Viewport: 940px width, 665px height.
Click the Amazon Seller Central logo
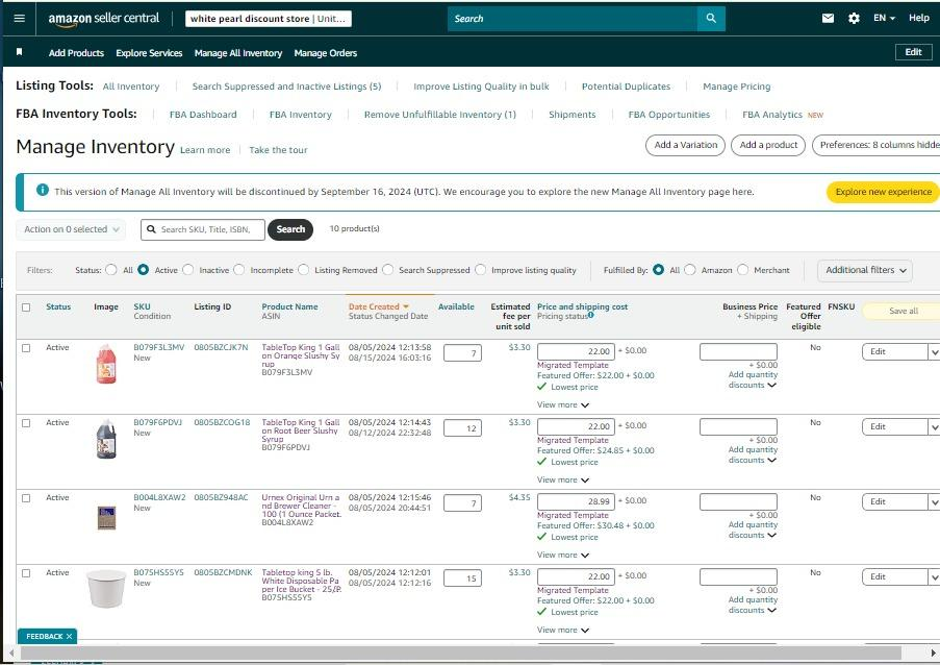point(104,19)
